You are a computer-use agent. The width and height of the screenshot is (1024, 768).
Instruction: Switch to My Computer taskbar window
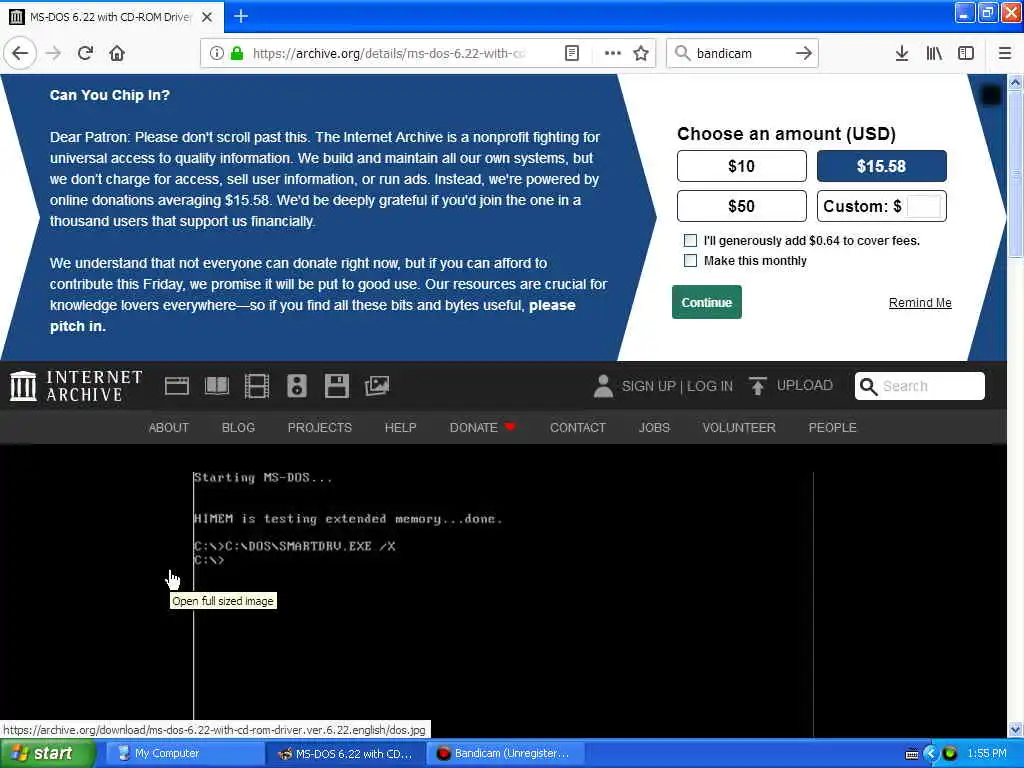[184, 753]
